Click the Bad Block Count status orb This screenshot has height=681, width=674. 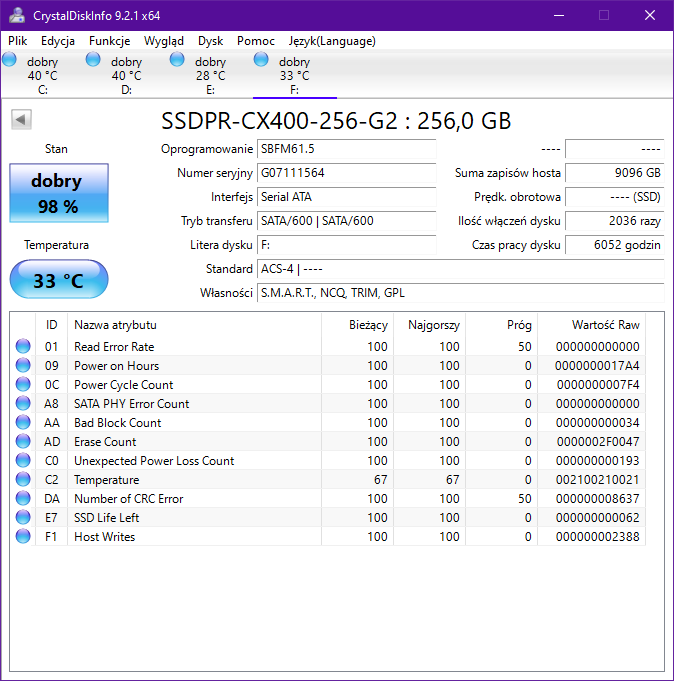[23, 423]
